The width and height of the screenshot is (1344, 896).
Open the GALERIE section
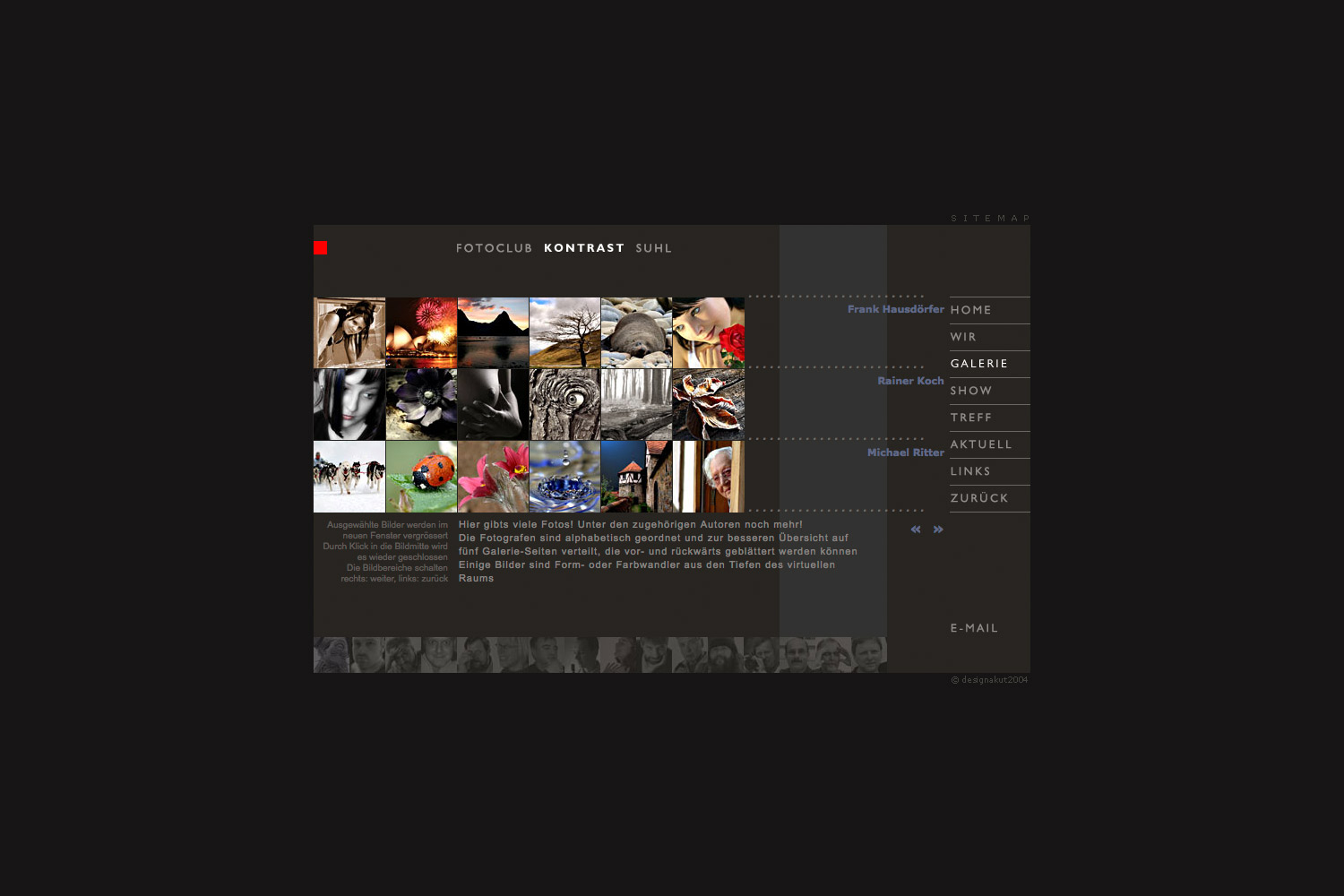click(979, 364)
